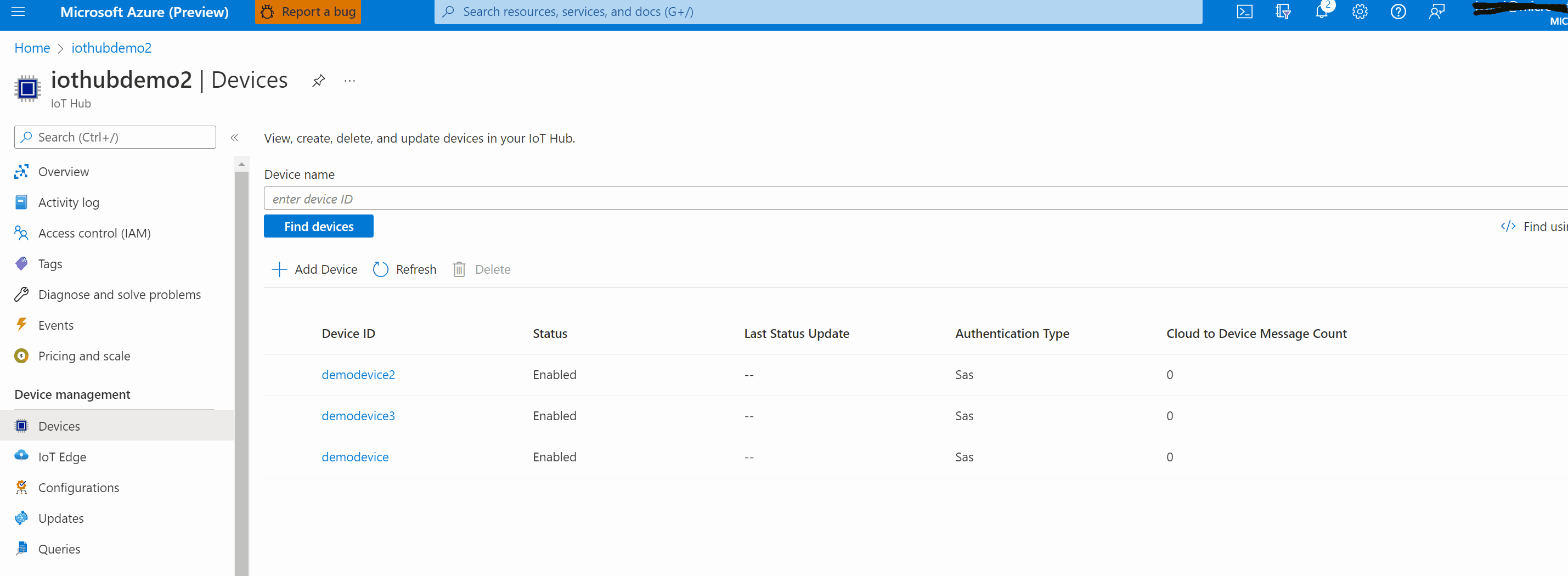Open Pricing and scale settings

(84, 355)
